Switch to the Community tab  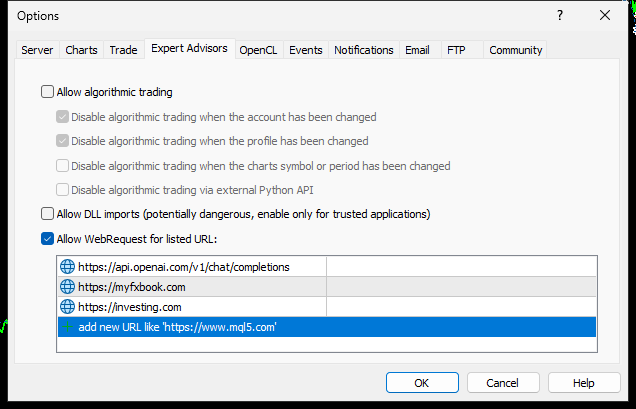515,50
